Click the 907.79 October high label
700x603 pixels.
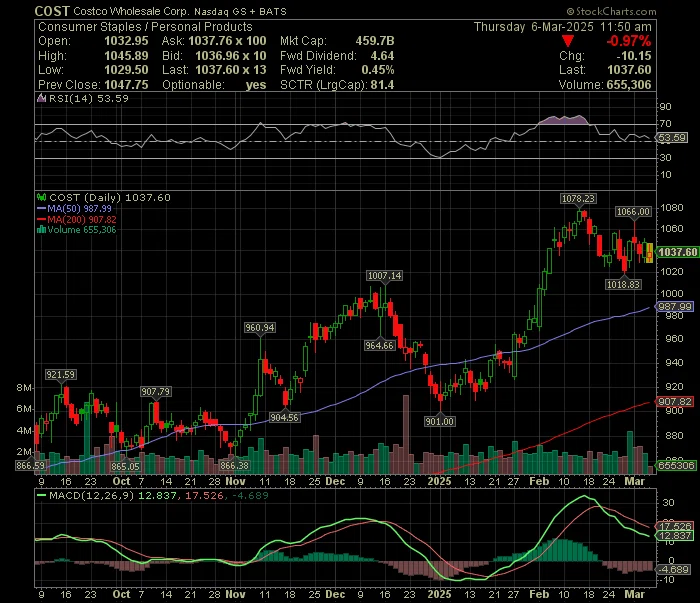(155, 392)
